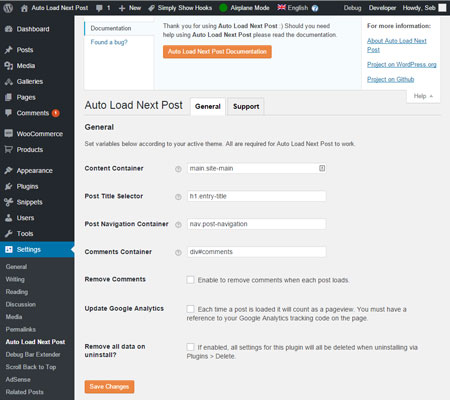Open the Plugins menu in sidebar

(x=27, y=186)
